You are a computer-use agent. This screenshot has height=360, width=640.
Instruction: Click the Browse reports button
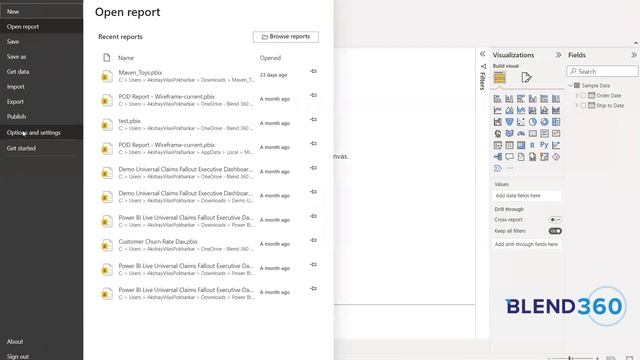pyautogui.click(x=286, y=37)
